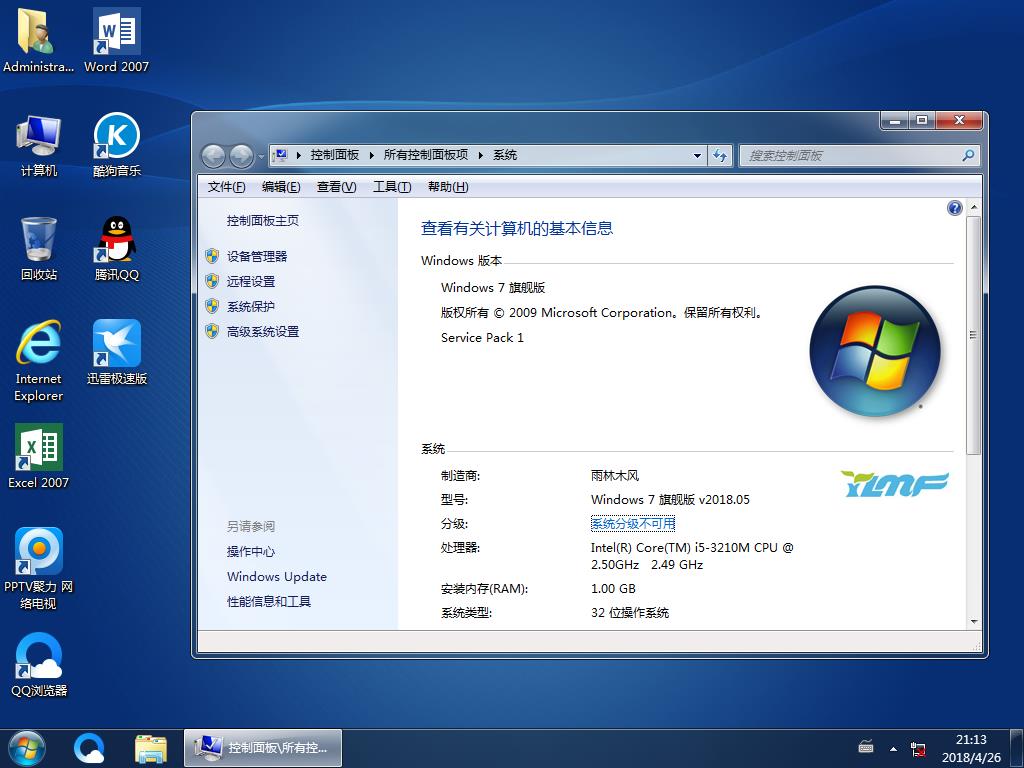1024x768 pixels.
Task: Click the help question mark in System window
Action: click(954, 207)
